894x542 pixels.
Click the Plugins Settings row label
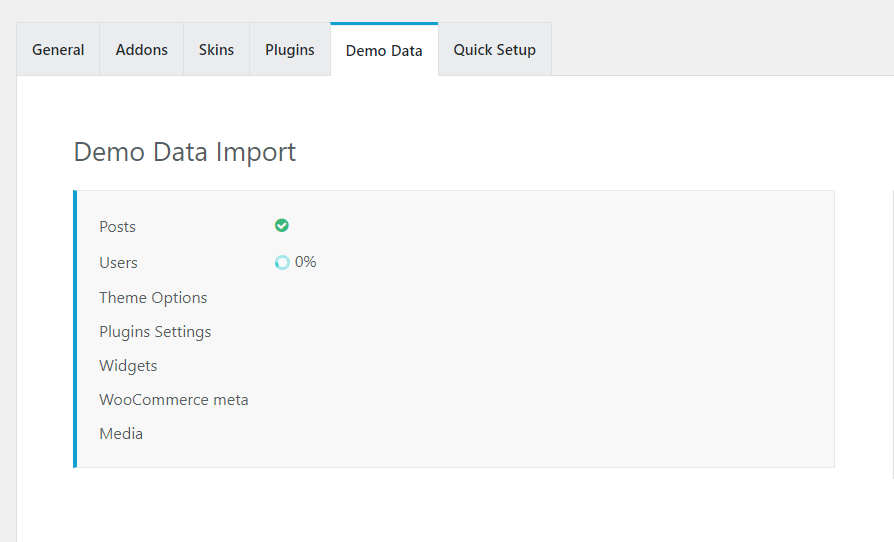(155, 332)
